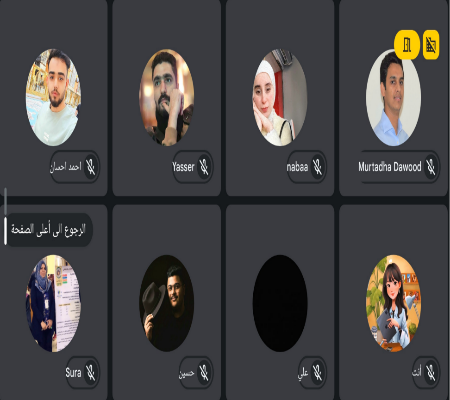Click the muted mic icon next to احمد احسان

[91, 167]
